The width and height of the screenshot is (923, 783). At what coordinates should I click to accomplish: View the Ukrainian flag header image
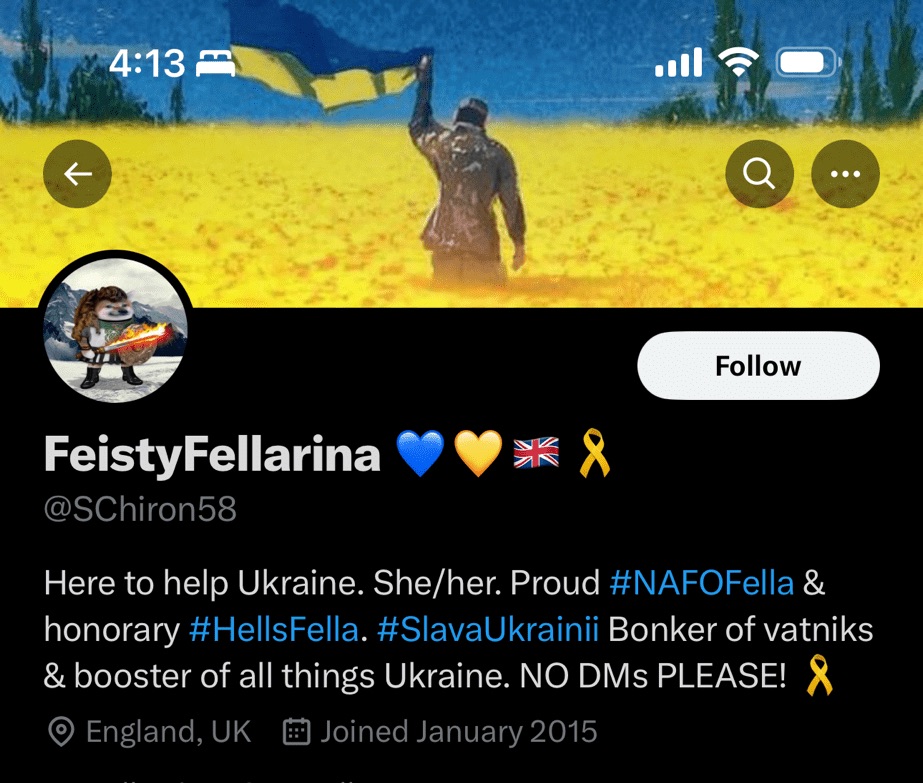[462, 153]
